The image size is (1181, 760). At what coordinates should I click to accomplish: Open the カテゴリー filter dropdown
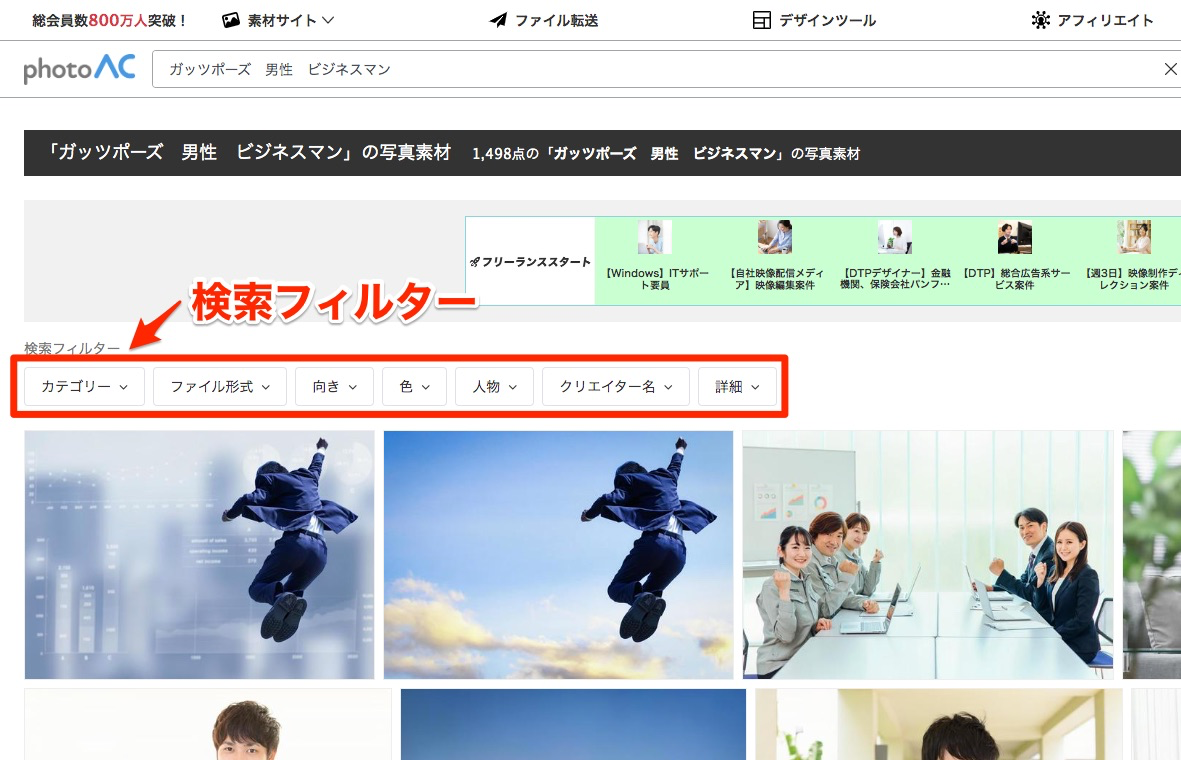point(83,386)
